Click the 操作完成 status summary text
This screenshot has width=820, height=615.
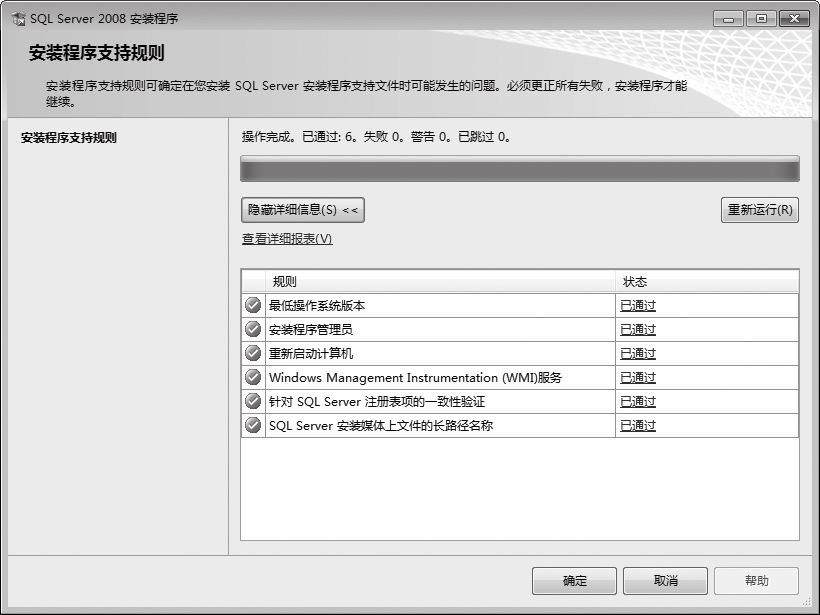(x=376, y=137)
